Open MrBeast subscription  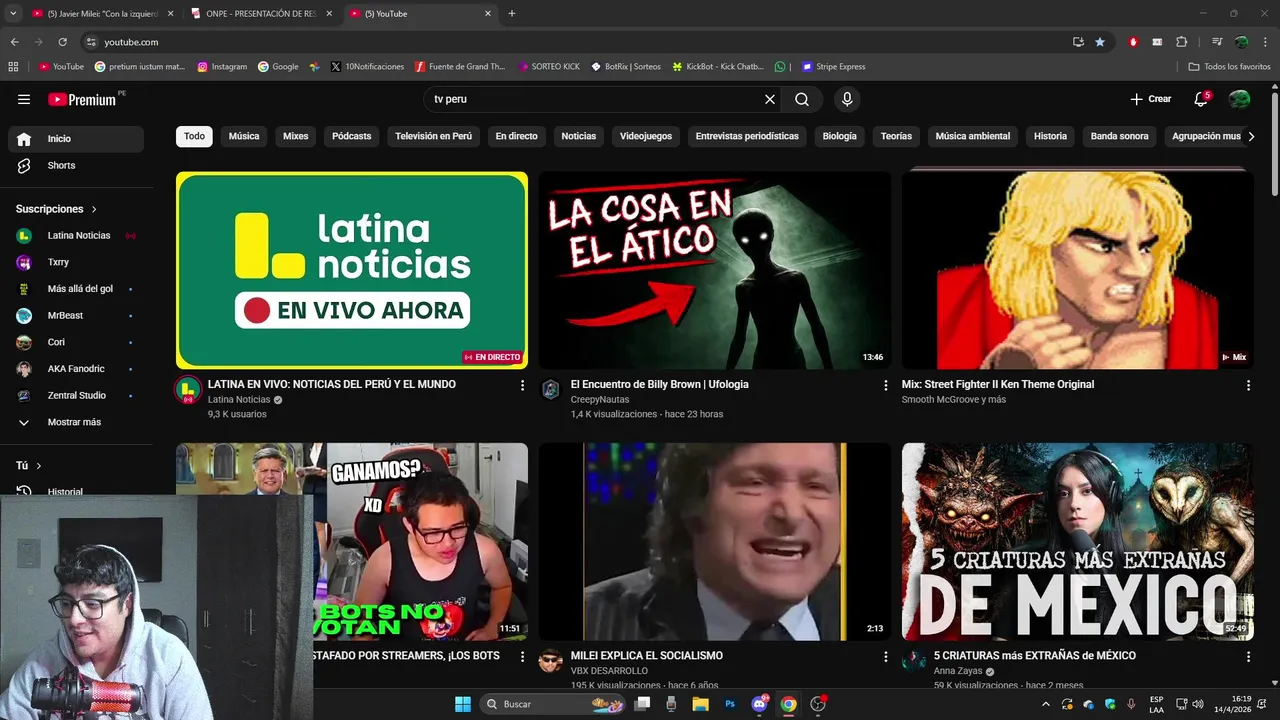(x=76, y=315)
